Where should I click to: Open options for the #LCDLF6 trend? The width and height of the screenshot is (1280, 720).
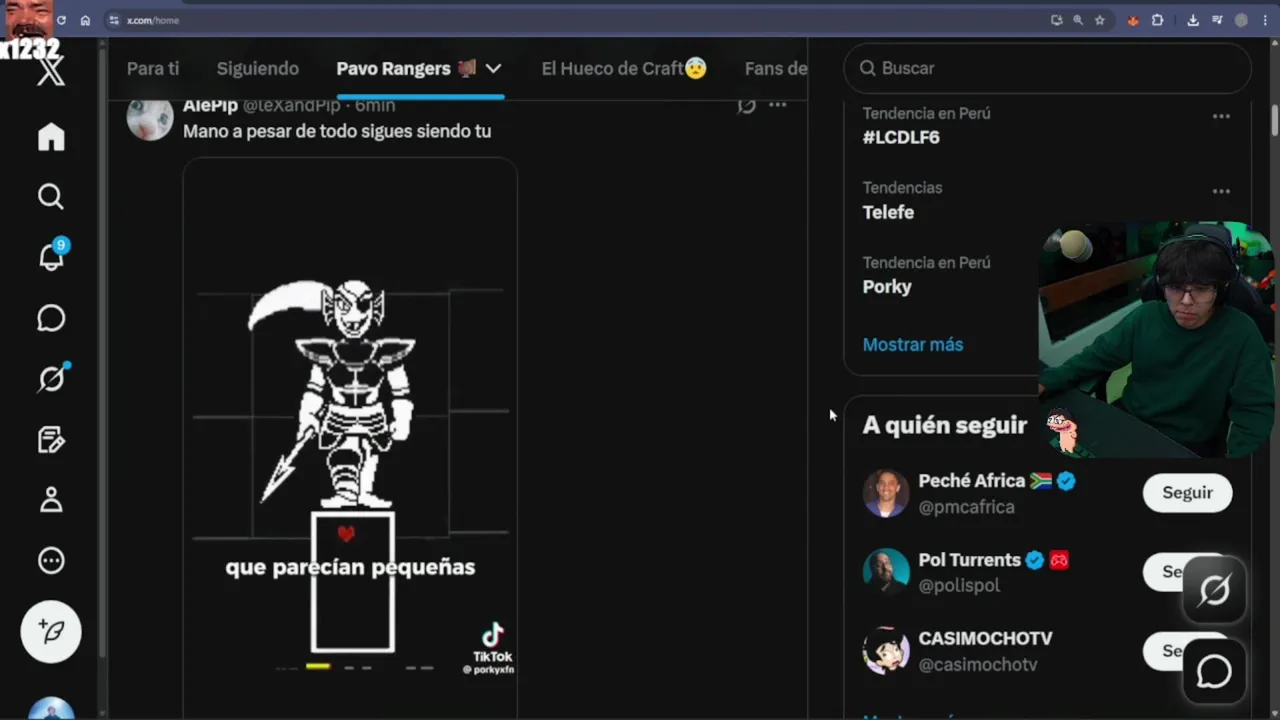pos(1221,116)
